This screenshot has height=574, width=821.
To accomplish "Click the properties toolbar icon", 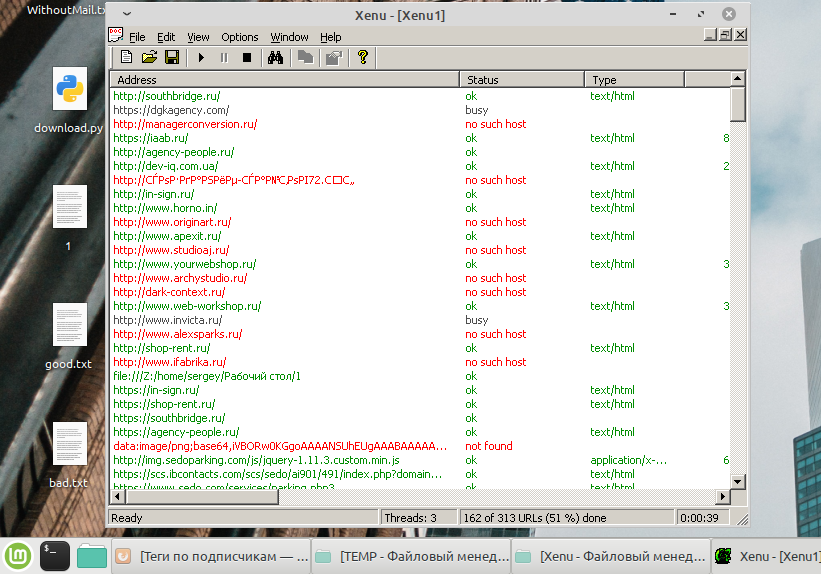I will [334, 57].
